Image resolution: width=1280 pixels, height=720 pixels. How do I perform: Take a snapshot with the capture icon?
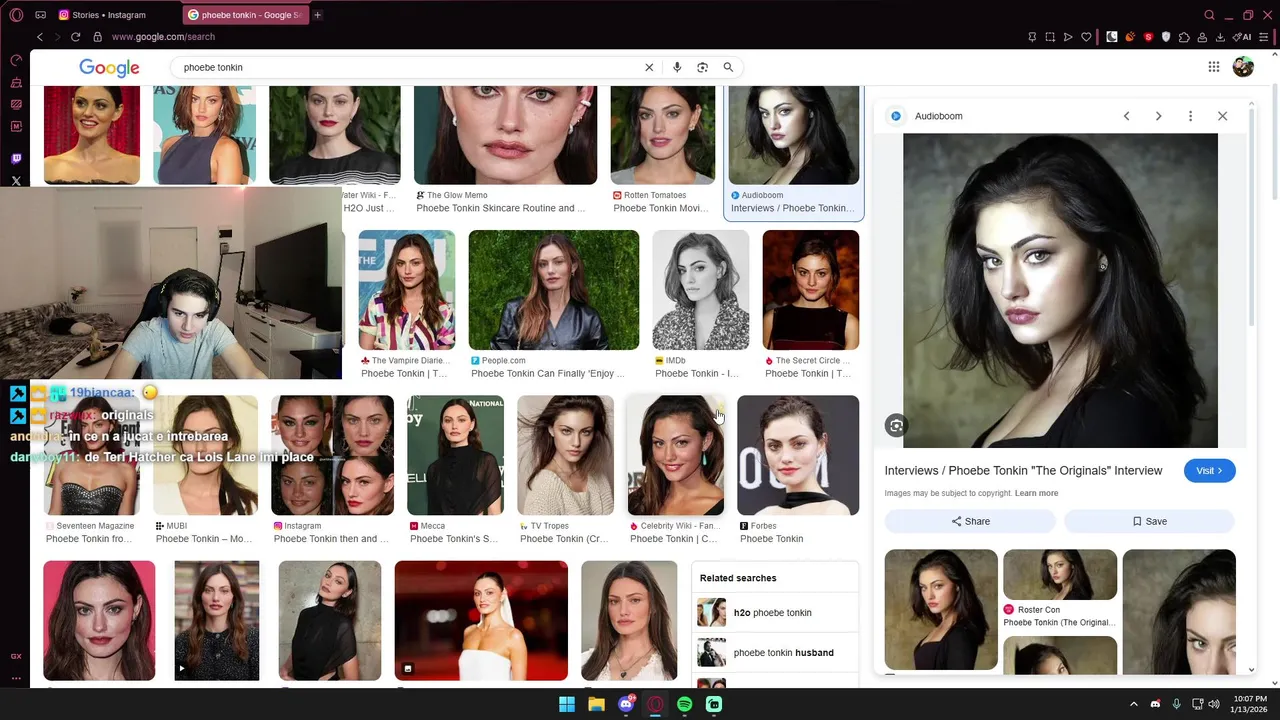(x=1050, y=37)
